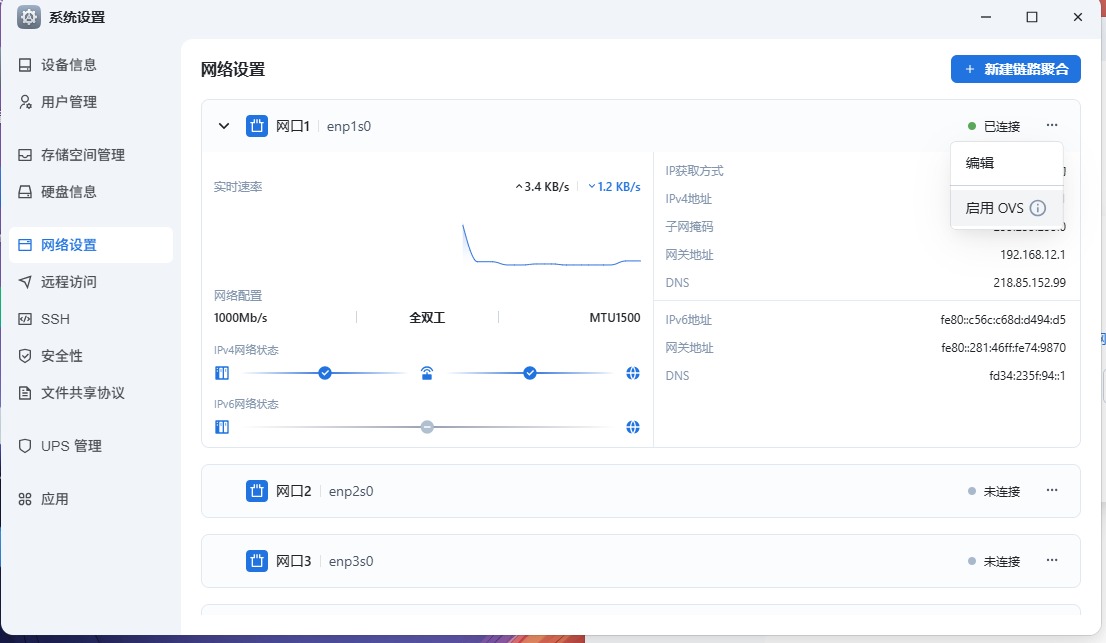Choose 启用 OVS in the popup menu
Image resolution: width=1106 pixels, height=643 pixels.
click(994, 208)
